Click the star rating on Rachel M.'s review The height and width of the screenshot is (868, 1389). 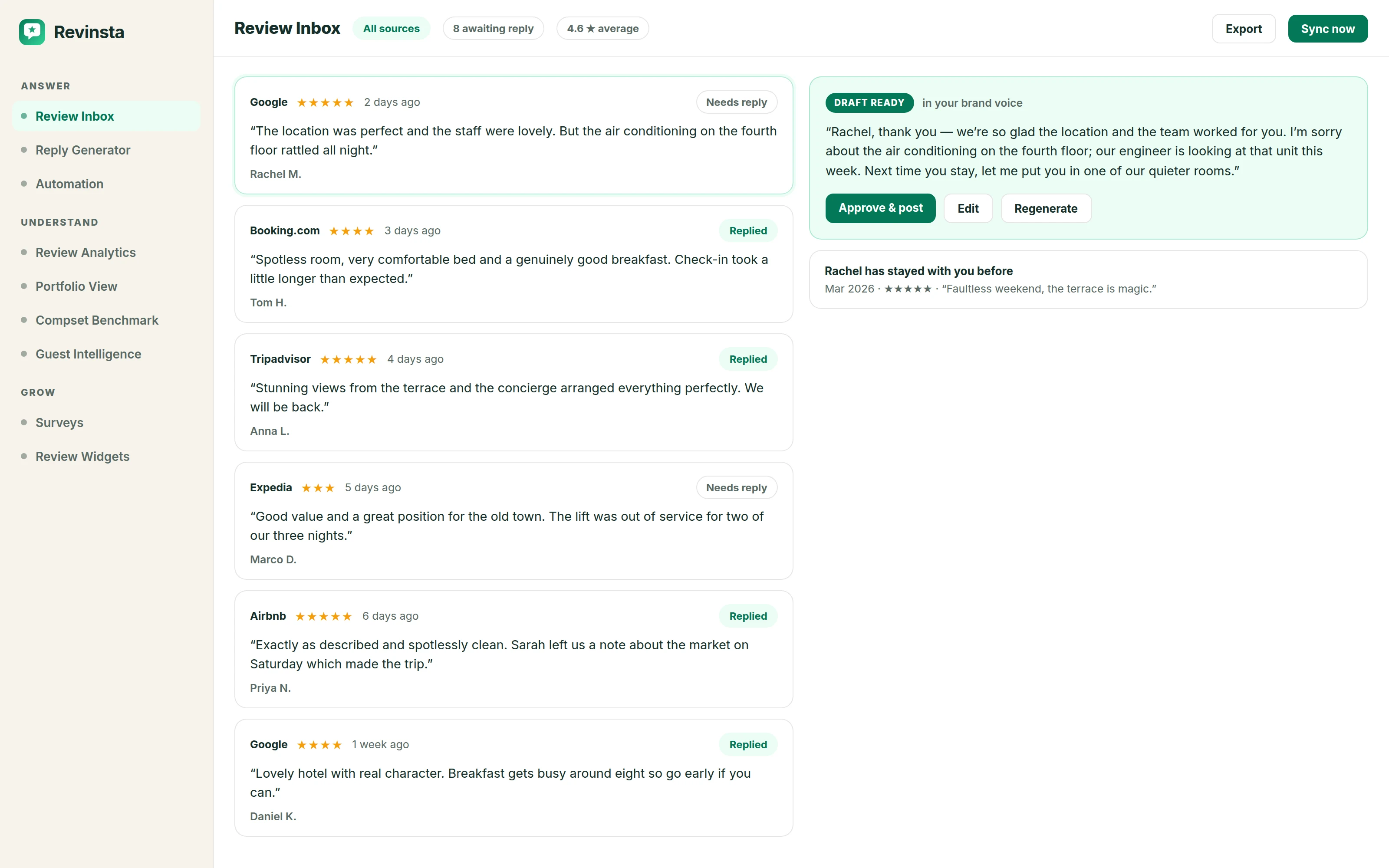pyautogui.click(x=325, y=103)
